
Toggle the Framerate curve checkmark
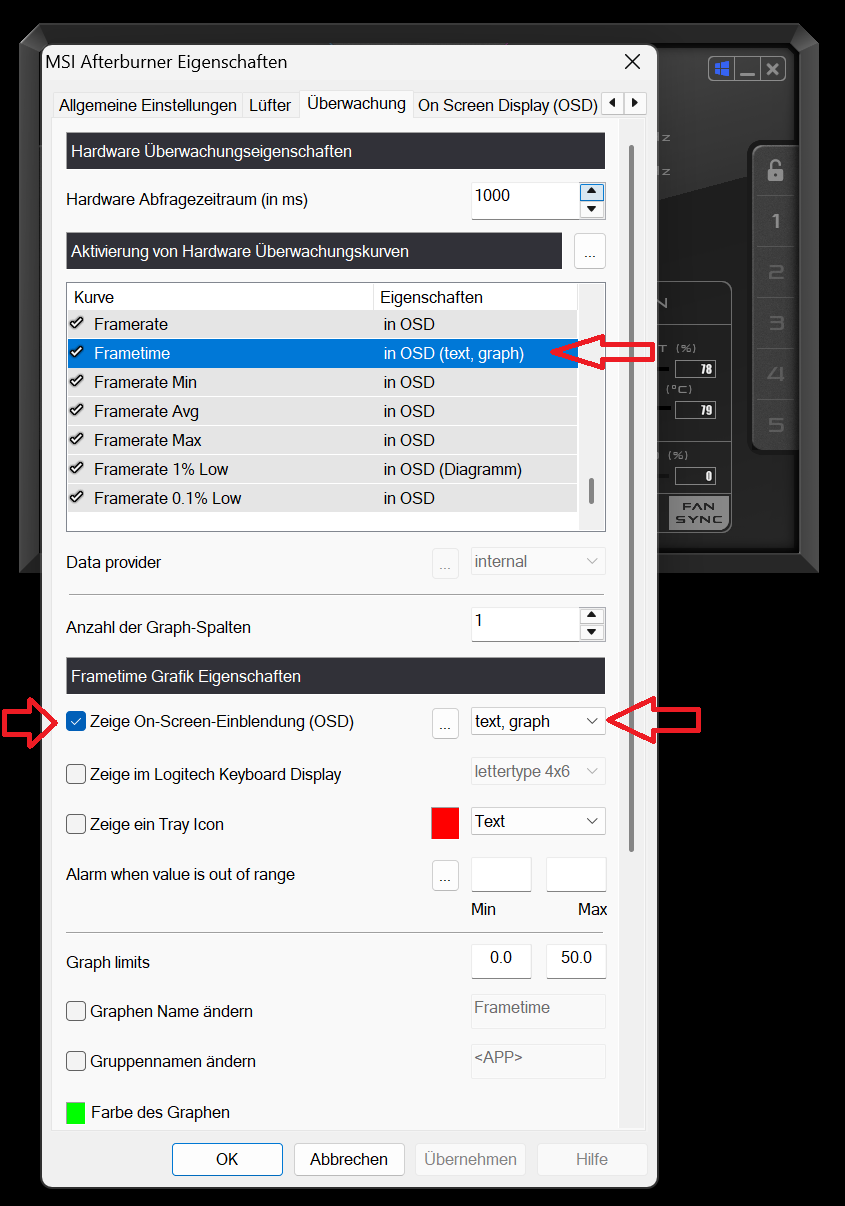(76, 324)
